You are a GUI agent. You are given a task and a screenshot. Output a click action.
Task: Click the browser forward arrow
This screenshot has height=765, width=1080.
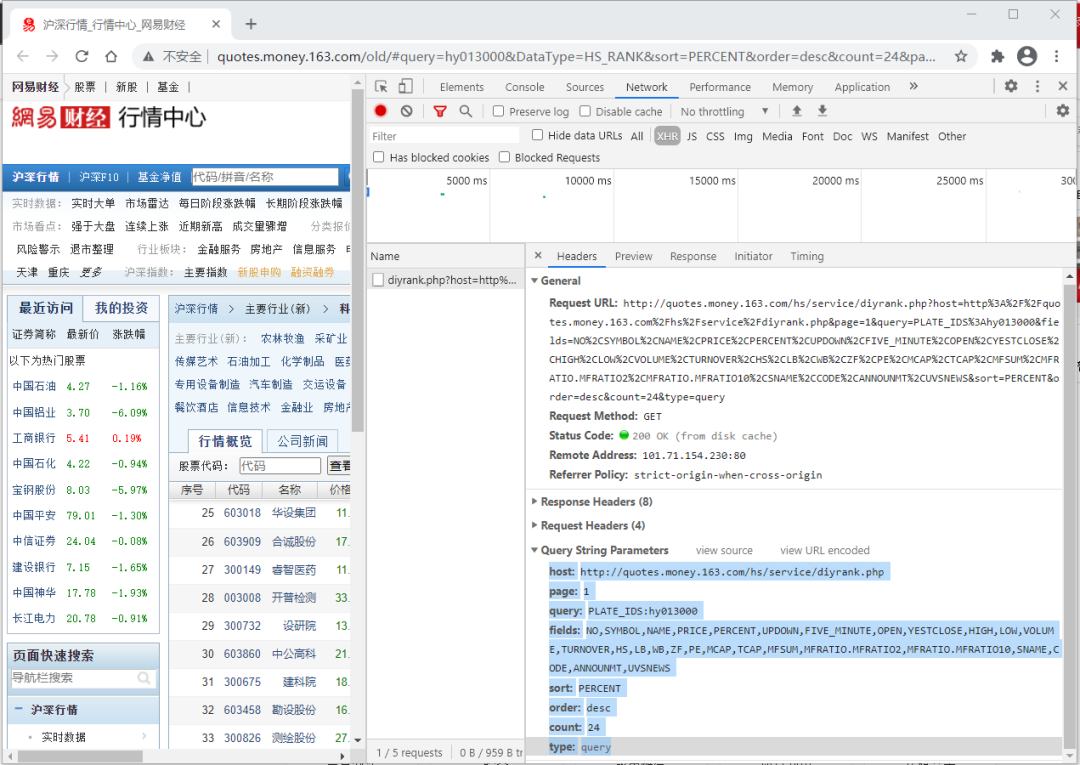point(52,56)
